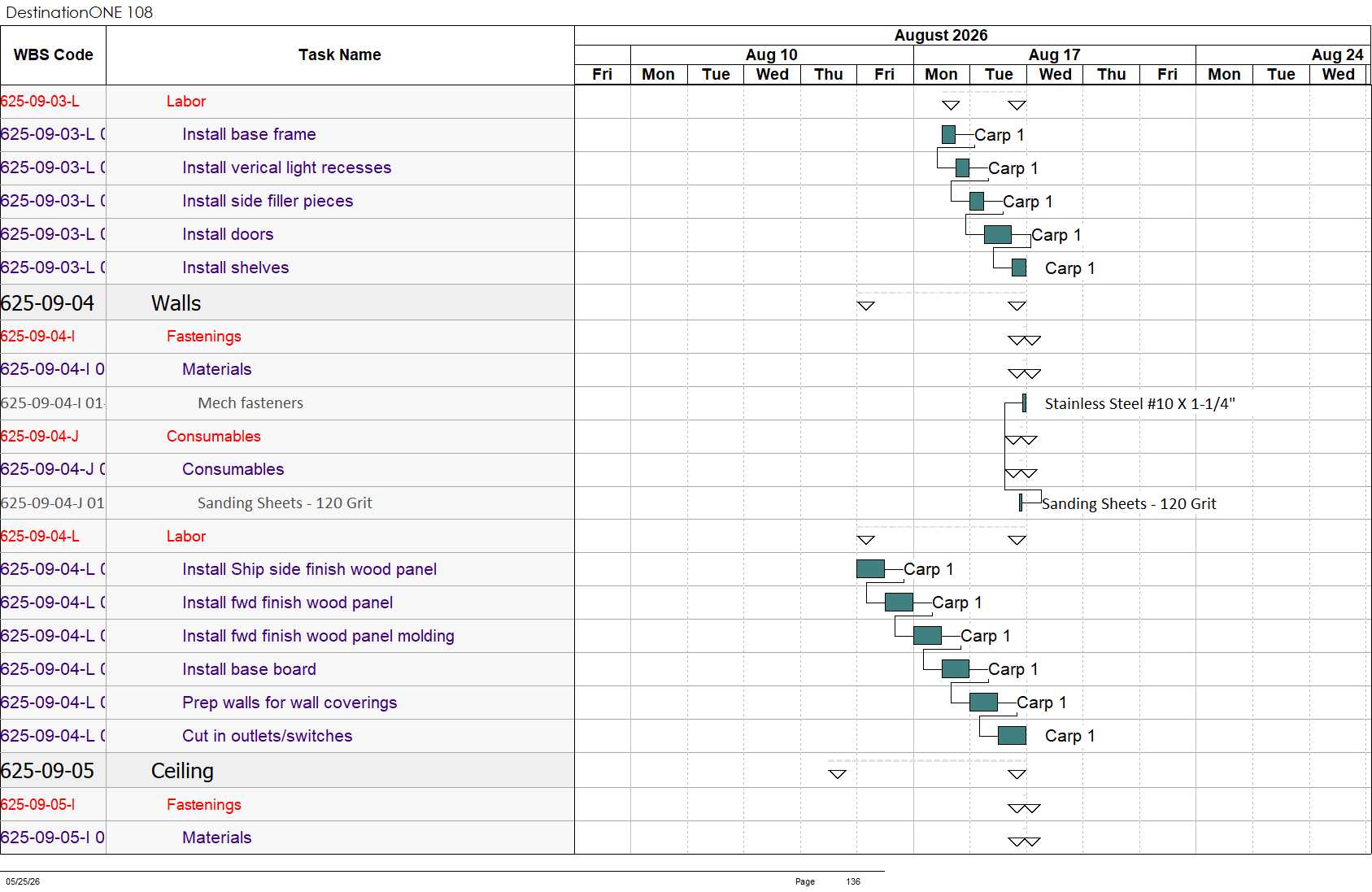1372x892 pixels.
Task: Select the Consumables task under 625-09-04-J
Action: click(233, 469)
